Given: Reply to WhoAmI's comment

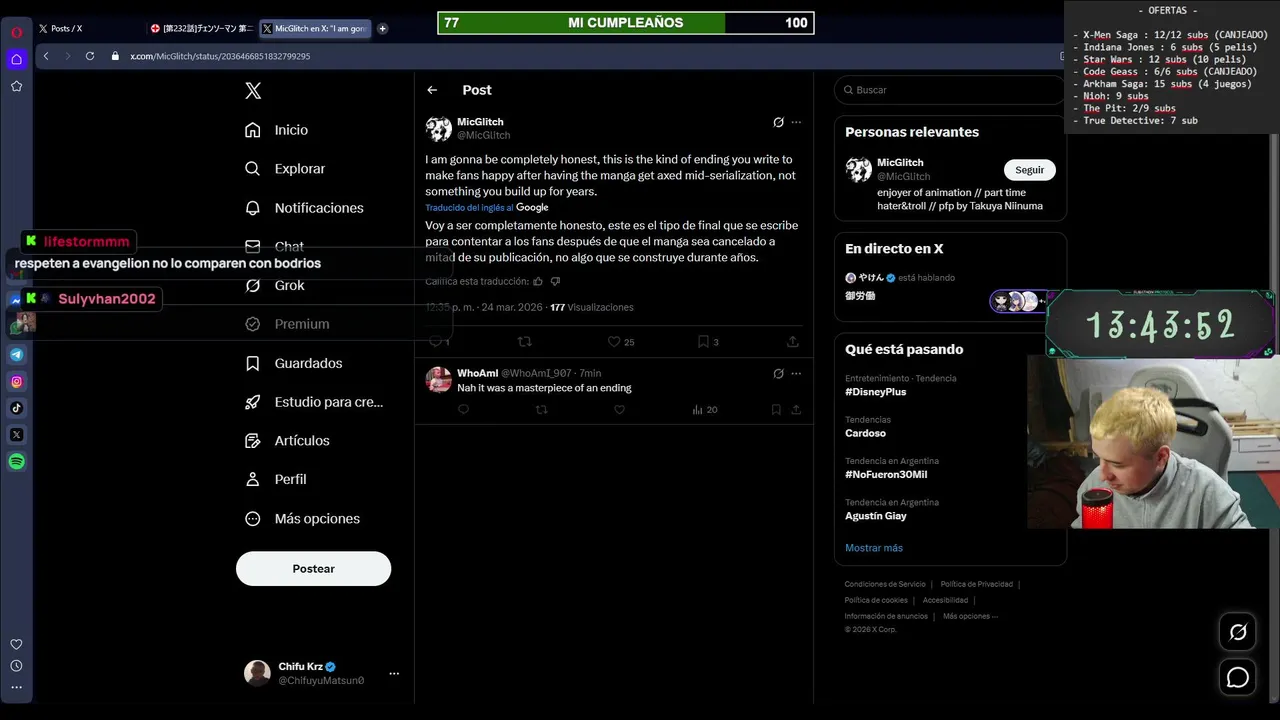Looking at the screenshot, I should pos(464,409).
